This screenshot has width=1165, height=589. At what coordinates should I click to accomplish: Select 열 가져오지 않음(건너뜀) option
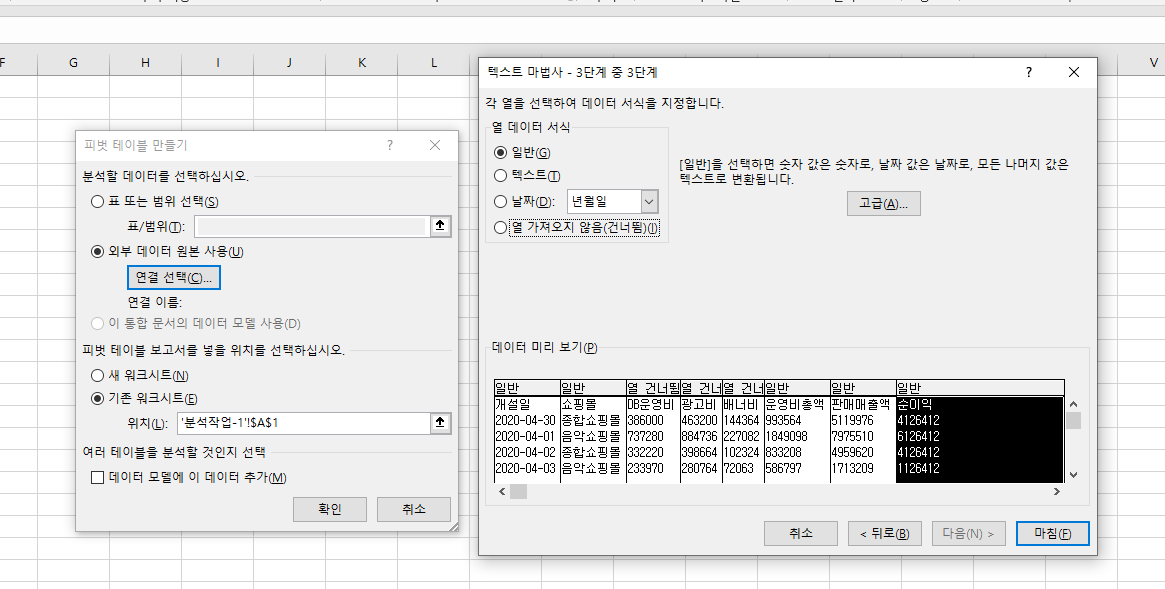tap(501, 228)
